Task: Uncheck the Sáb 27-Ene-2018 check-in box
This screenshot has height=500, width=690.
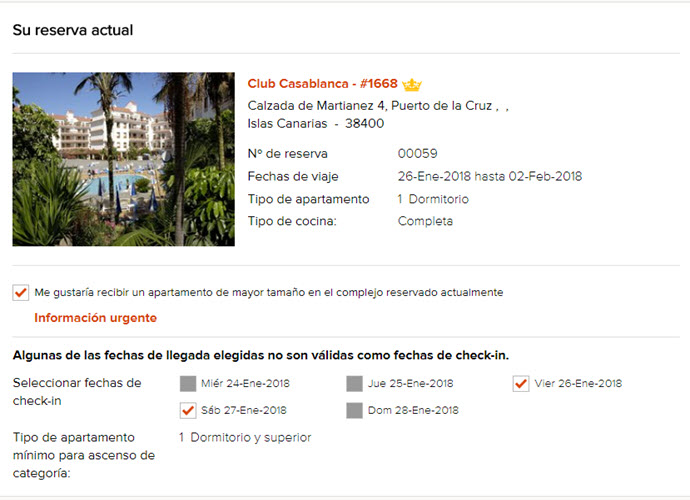Action: (x=188, y=410)
